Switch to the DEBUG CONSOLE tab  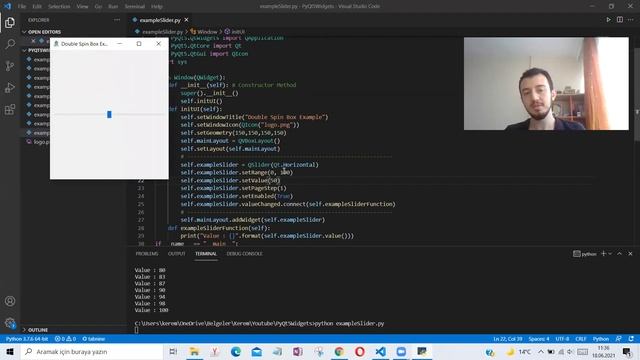click(x=244, y=253)
